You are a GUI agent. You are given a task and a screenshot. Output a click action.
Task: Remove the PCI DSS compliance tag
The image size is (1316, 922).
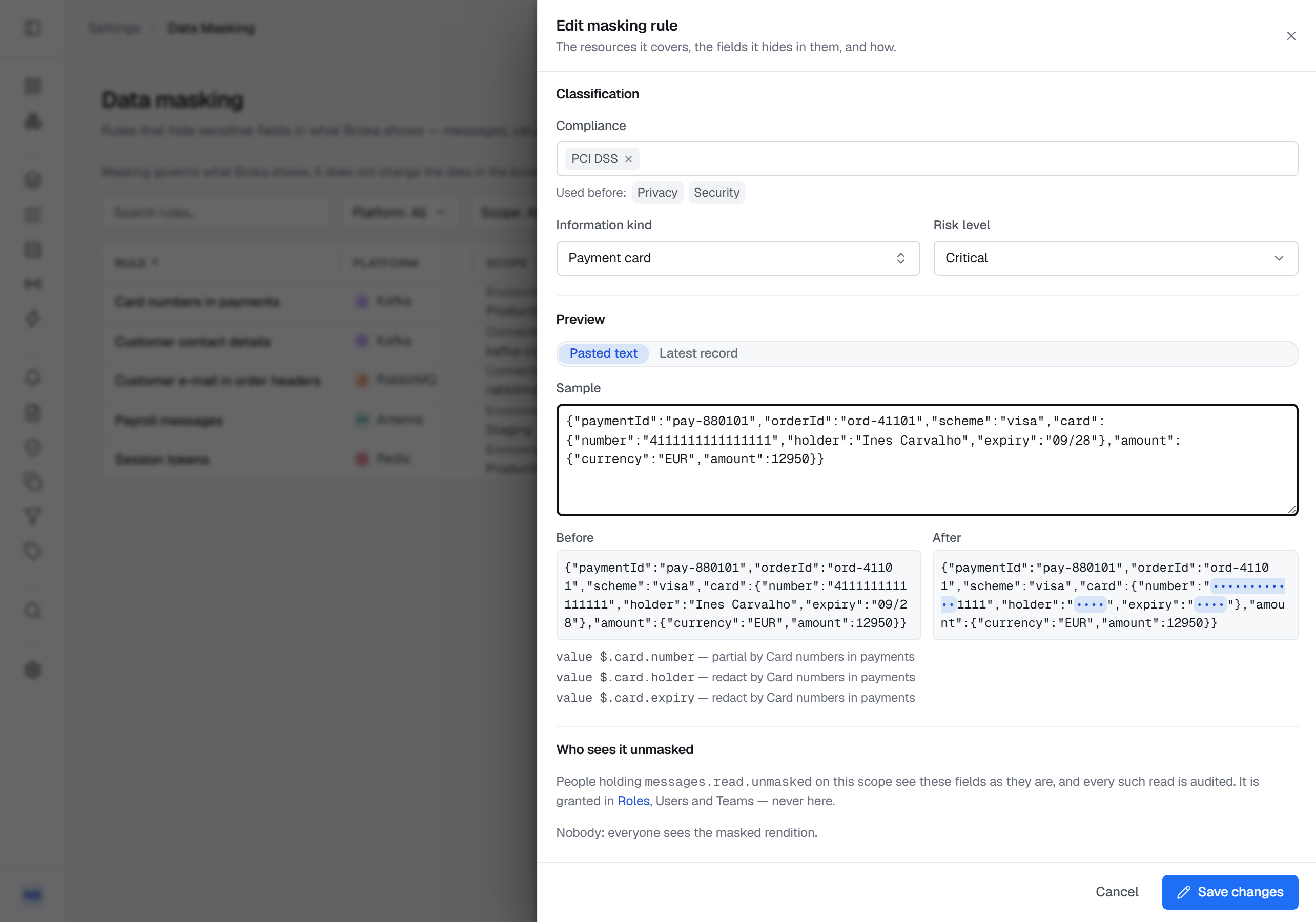(x=628, y=159)
